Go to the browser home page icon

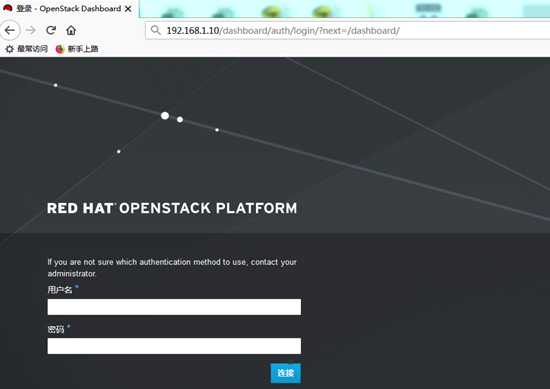71,30
